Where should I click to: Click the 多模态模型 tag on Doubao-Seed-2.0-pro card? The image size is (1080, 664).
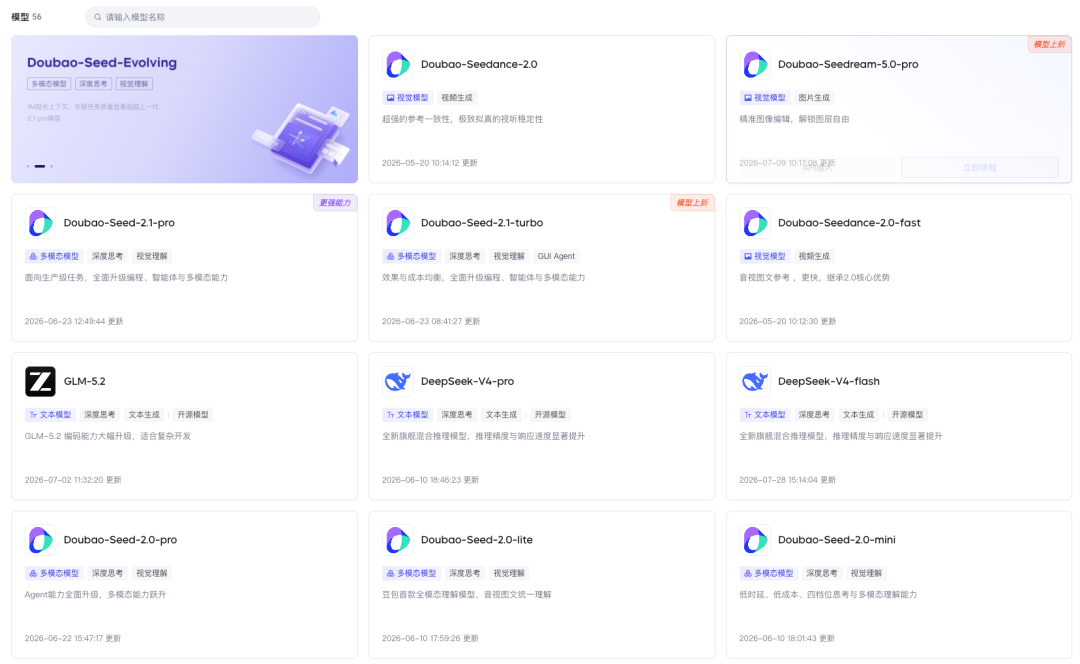pos(54,573)
